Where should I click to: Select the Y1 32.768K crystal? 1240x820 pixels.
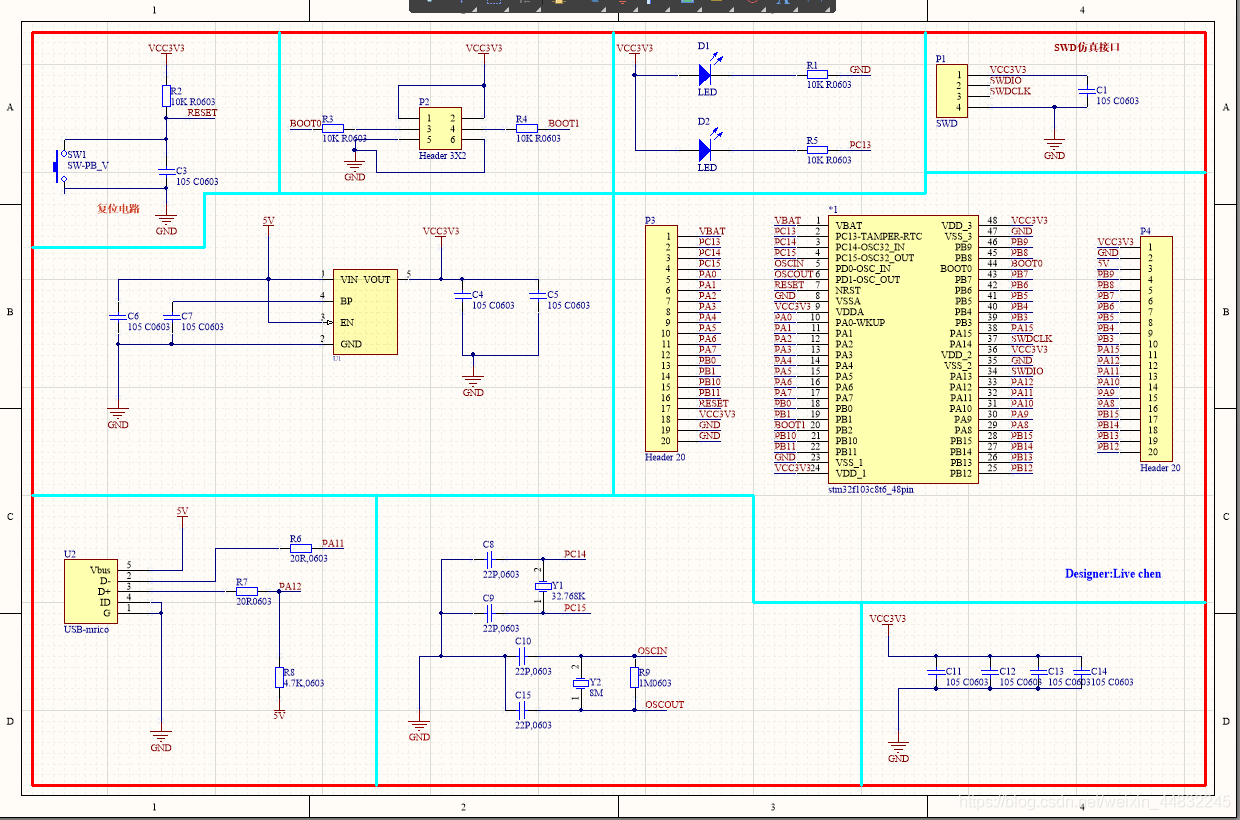pyautogui.click(x=543, y=585)
